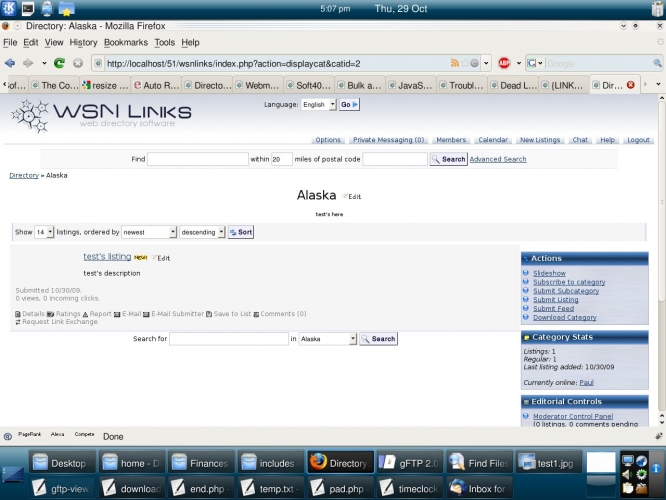Open the Private Messaging link in navigation

click(388, 140)
